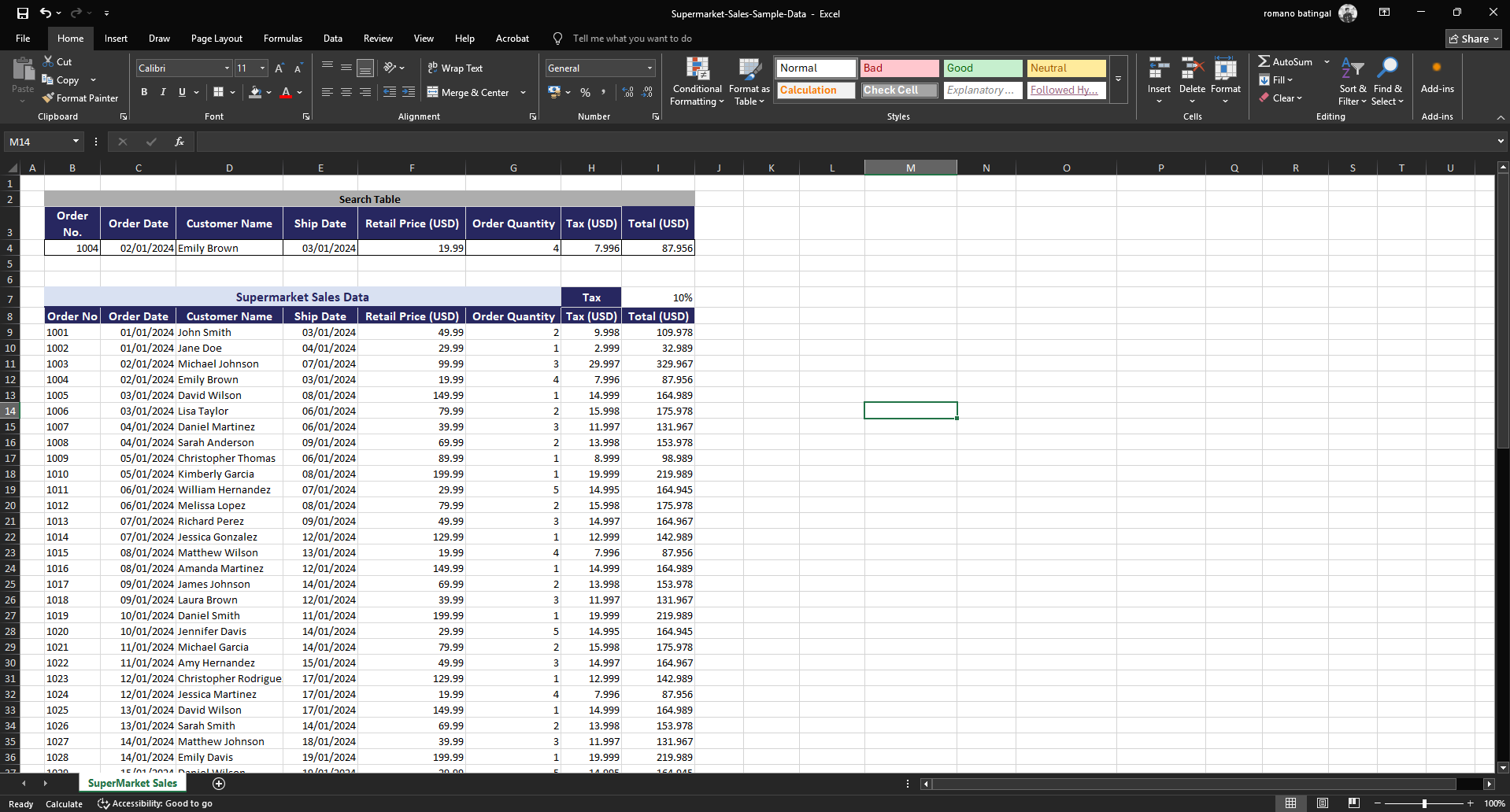Viewport: 1510px width, 812px height.
Task: Toggle Underline formatting
Action: (x=182, y=92)
